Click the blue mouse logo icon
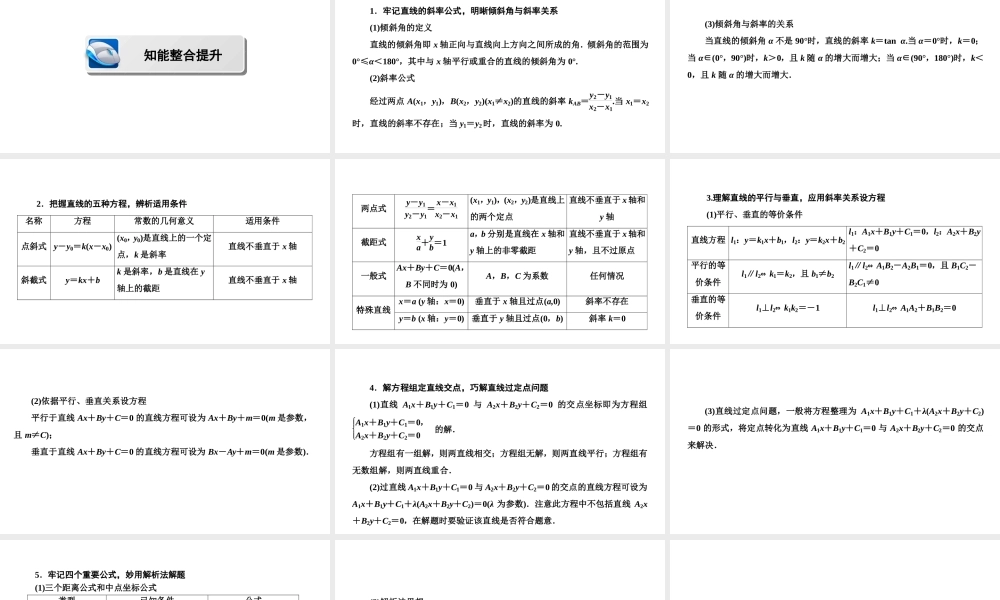The height and width of the screenshot is (600, 1000). 103,53
